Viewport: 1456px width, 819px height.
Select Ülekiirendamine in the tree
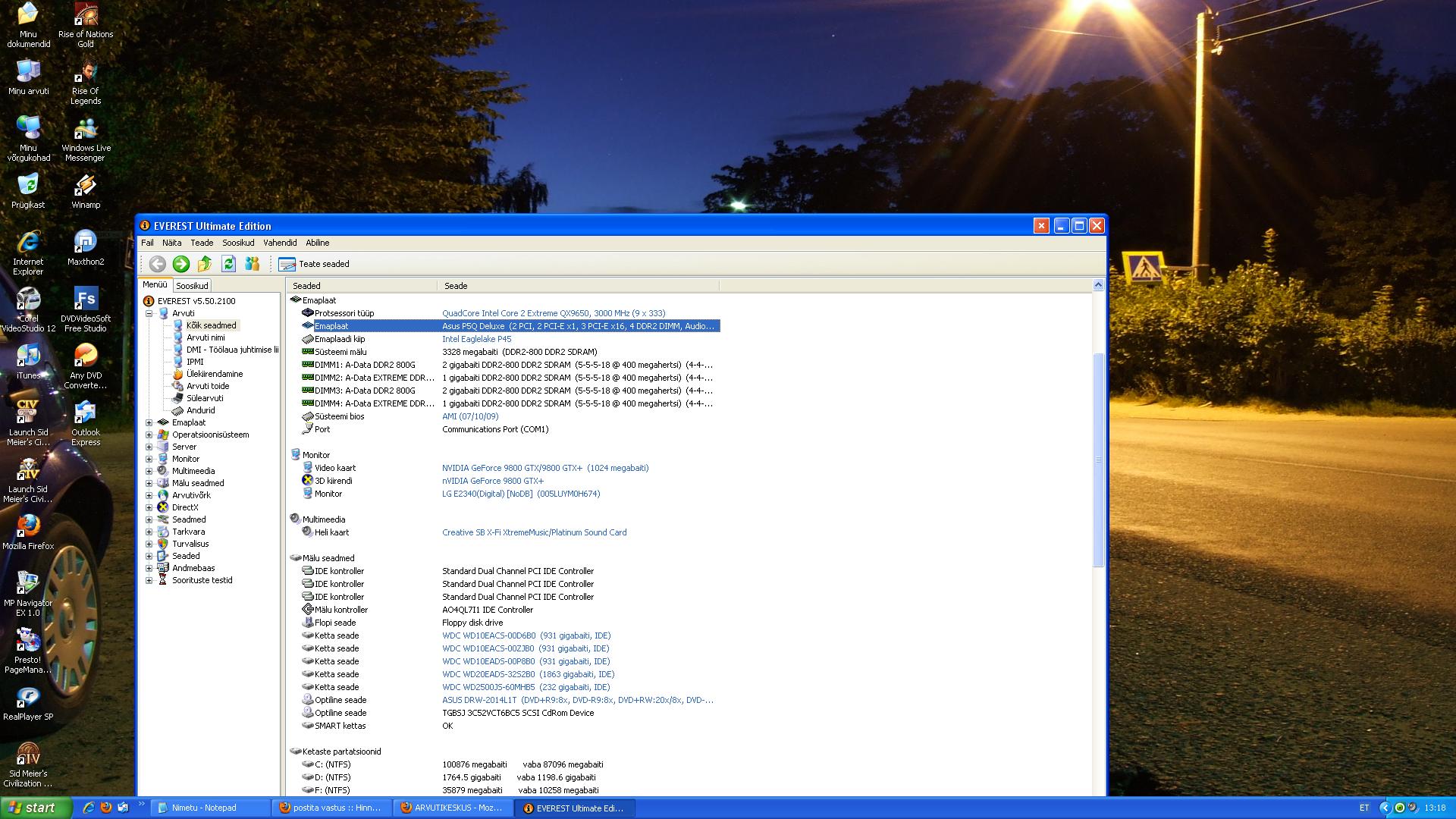pos(215,374)
